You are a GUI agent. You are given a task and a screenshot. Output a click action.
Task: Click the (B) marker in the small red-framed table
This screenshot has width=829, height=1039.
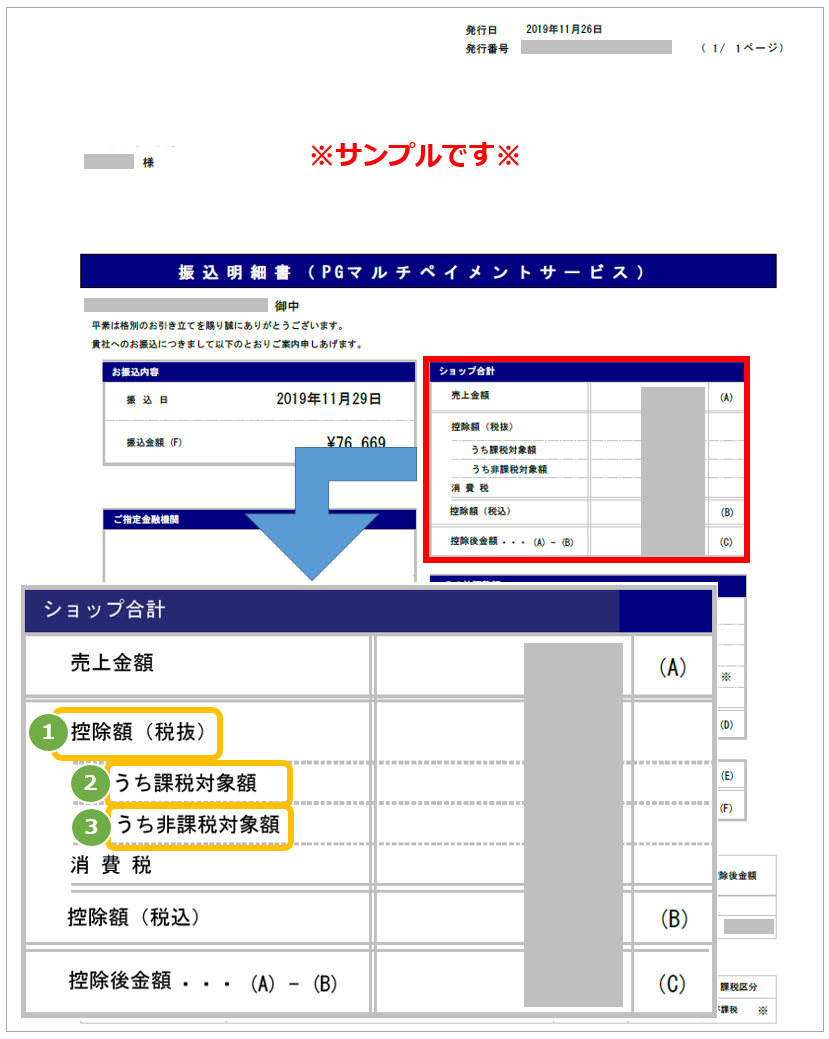(726, 512)
